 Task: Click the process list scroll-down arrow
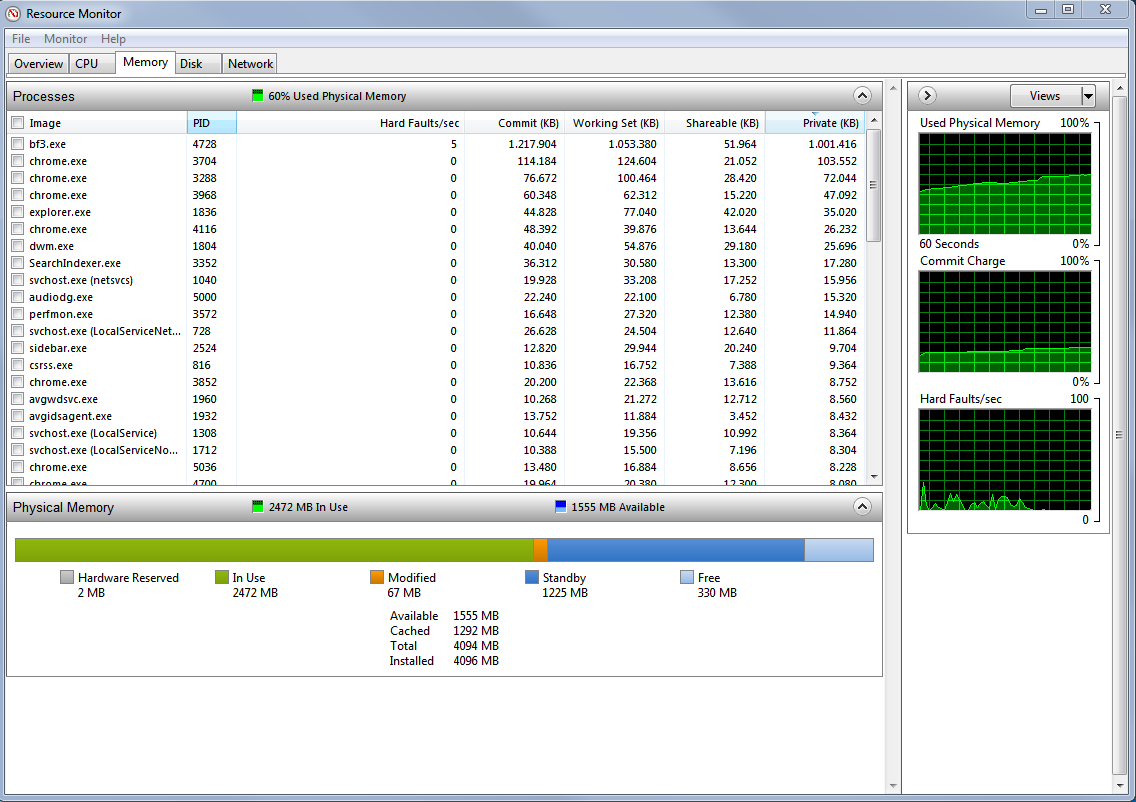click(874, 477)
